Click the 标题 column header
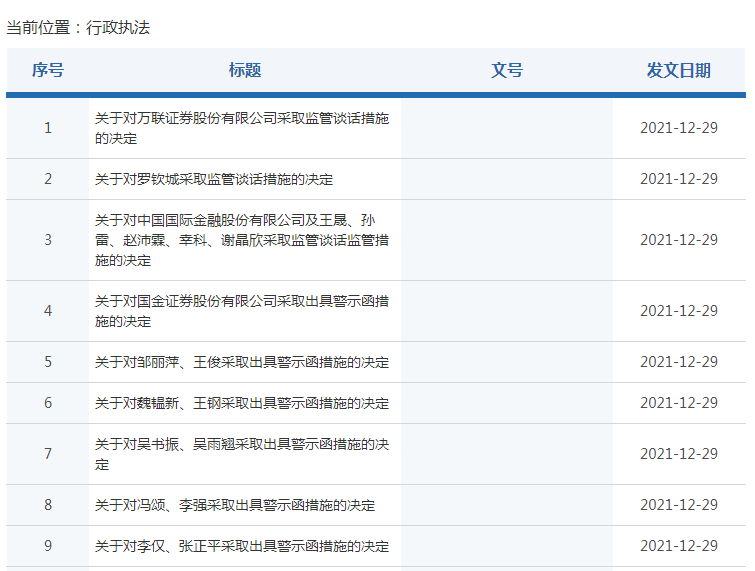 (244, 70)
